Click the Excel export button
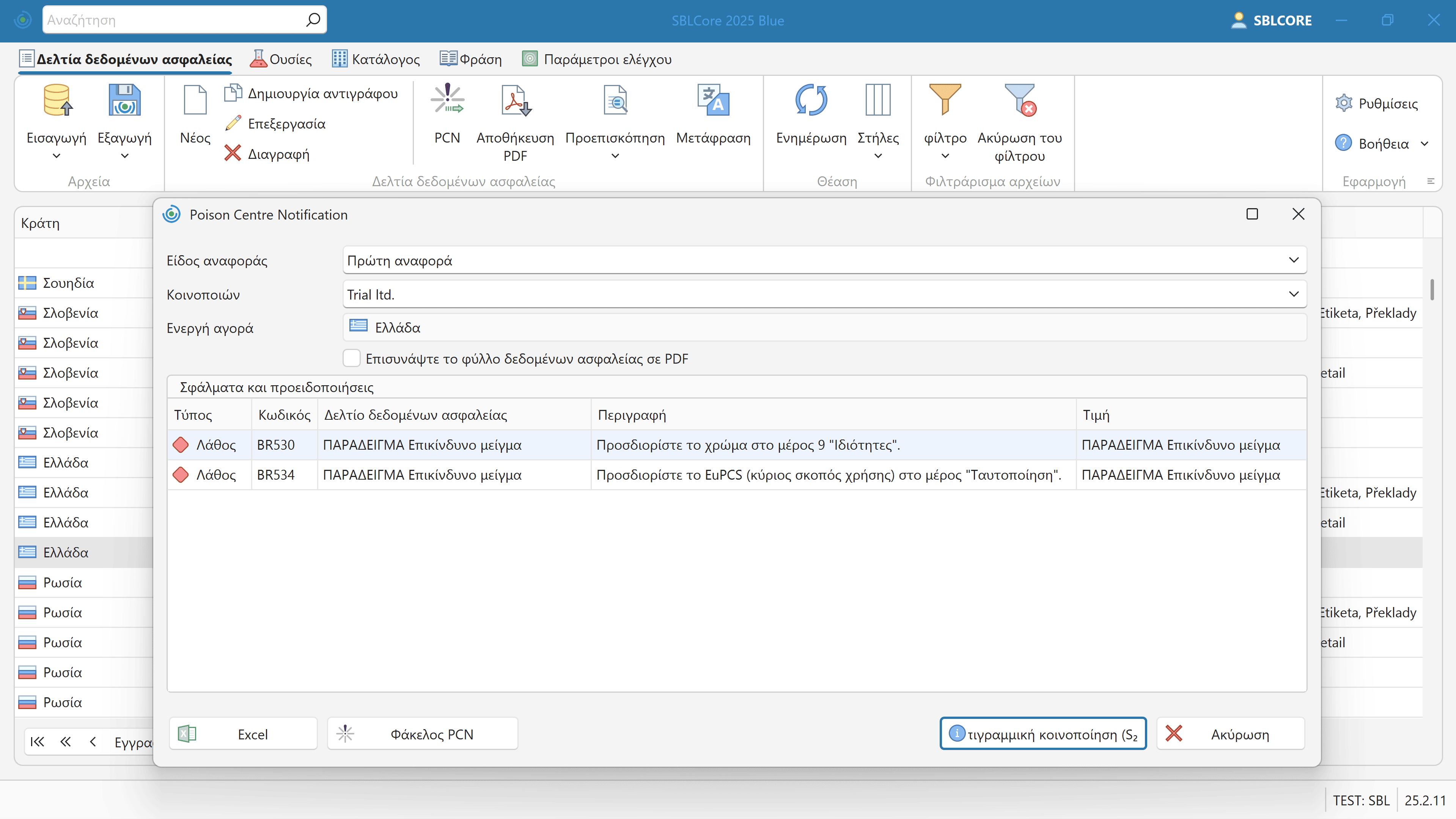 point(243,734)
